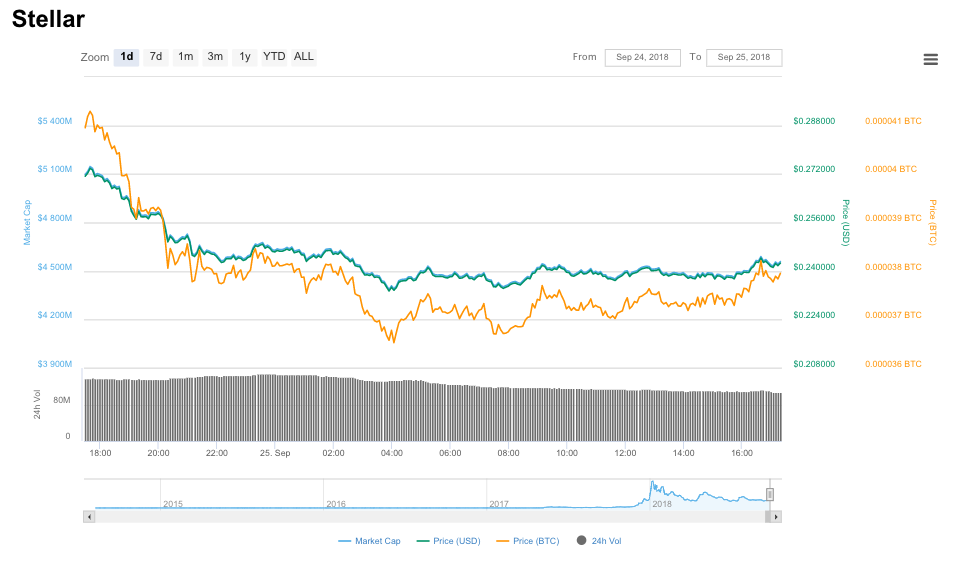The height and width of the screenshot is (564, 956).
Task: Click the $0.288000 price axis label
Action: [814, 121]
